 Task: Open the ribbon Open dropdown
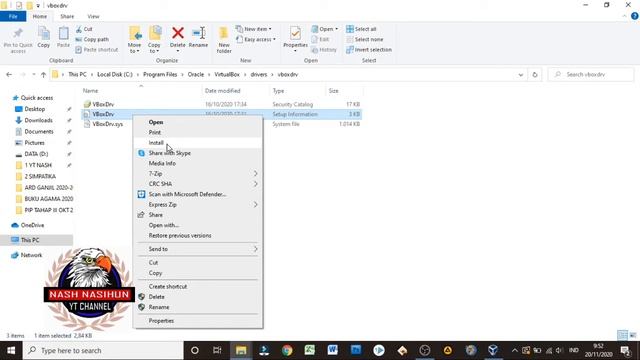coord(324,29)
